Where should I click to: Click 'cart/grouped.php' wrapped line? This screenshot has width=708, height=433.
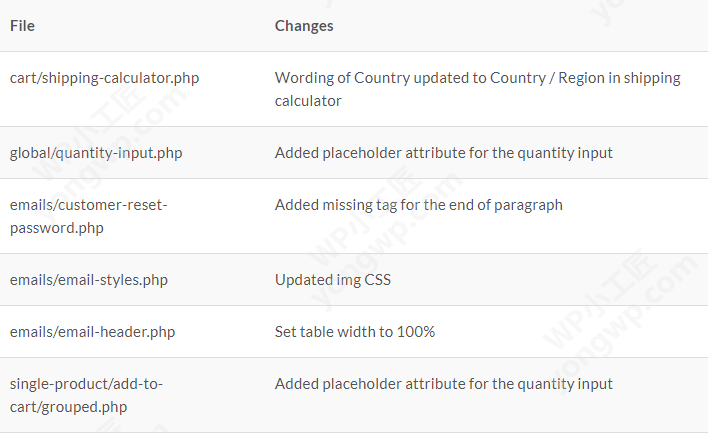coord(68,407)
